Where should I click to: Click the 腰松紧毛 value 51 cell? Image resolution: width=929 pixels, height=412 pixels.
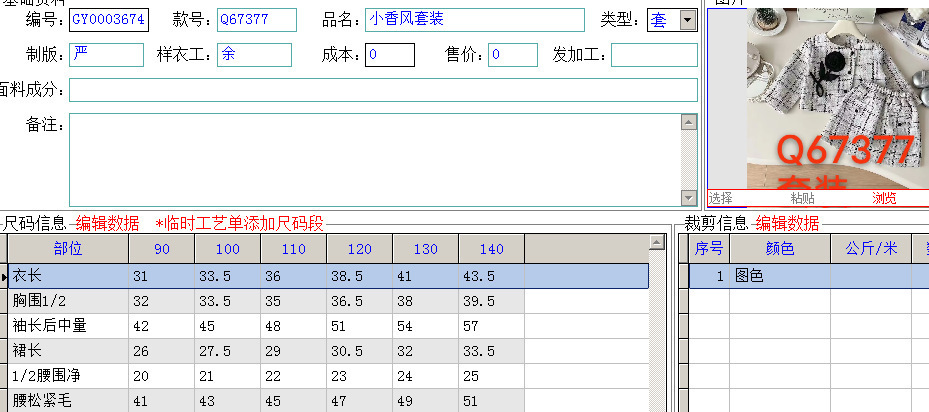click(492, 401)
